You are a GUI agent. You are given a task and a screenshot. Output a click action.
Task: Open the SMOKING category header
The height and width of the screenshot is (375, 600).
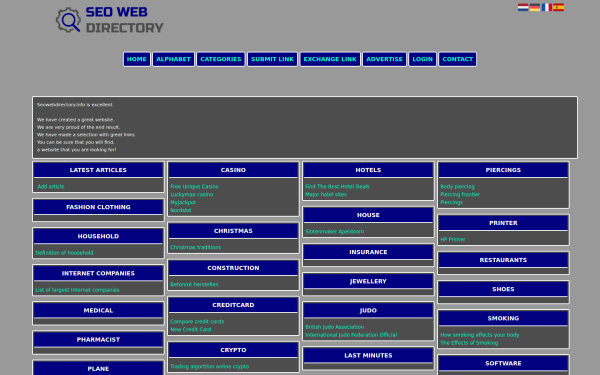coord(503,319)
